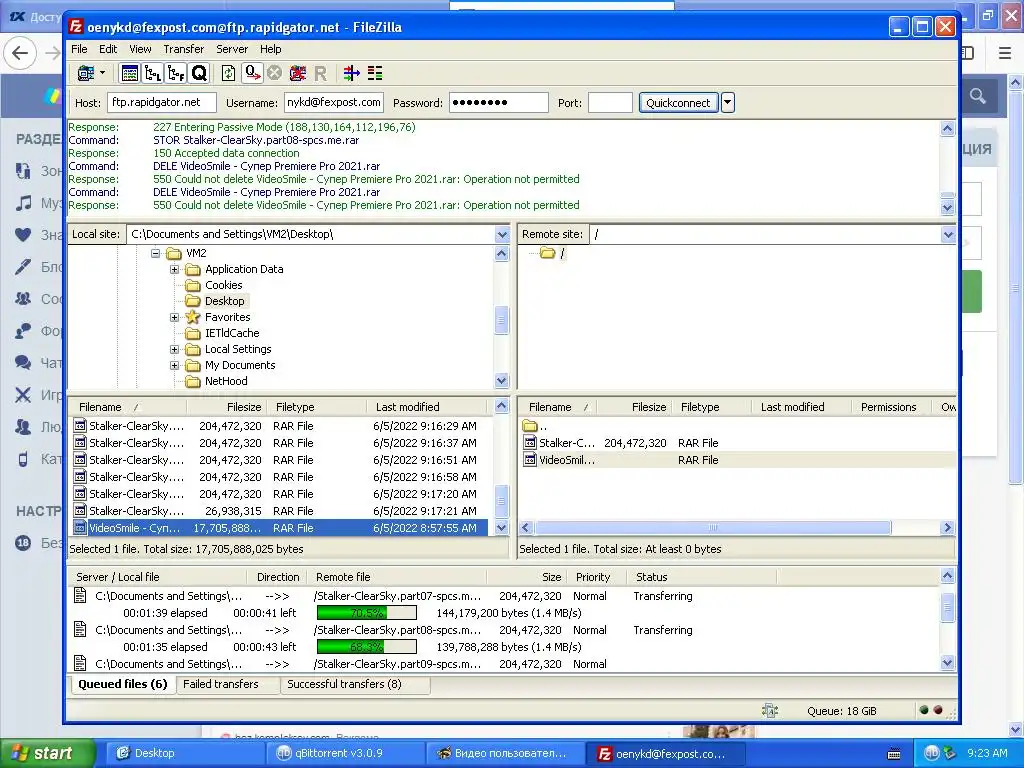Disconnect from the current server
The height and width of the screenshot is (768, 1024).
298,73
